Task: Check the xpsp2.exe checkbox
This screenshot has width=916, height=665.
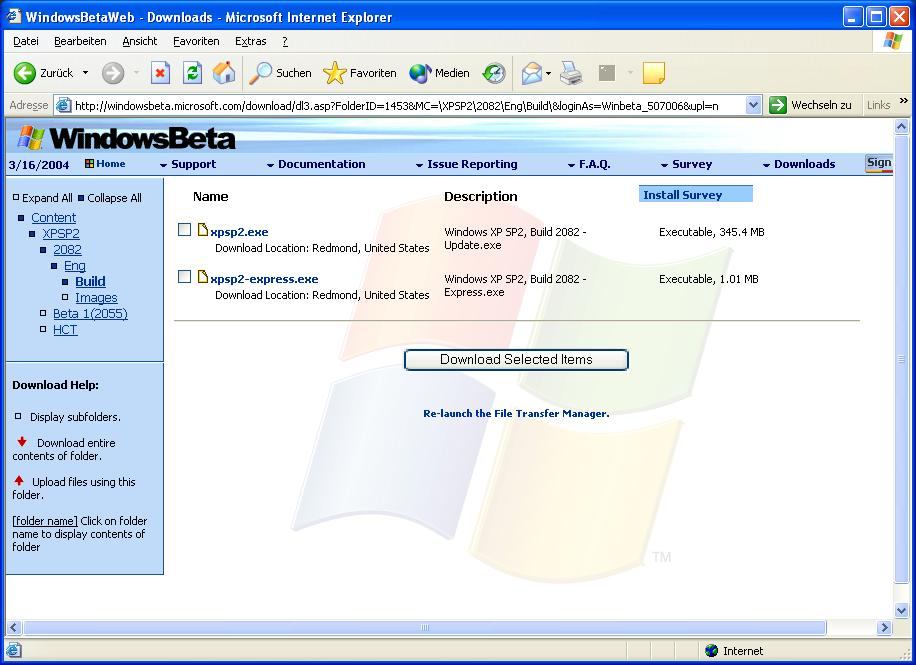Action: 185,230
